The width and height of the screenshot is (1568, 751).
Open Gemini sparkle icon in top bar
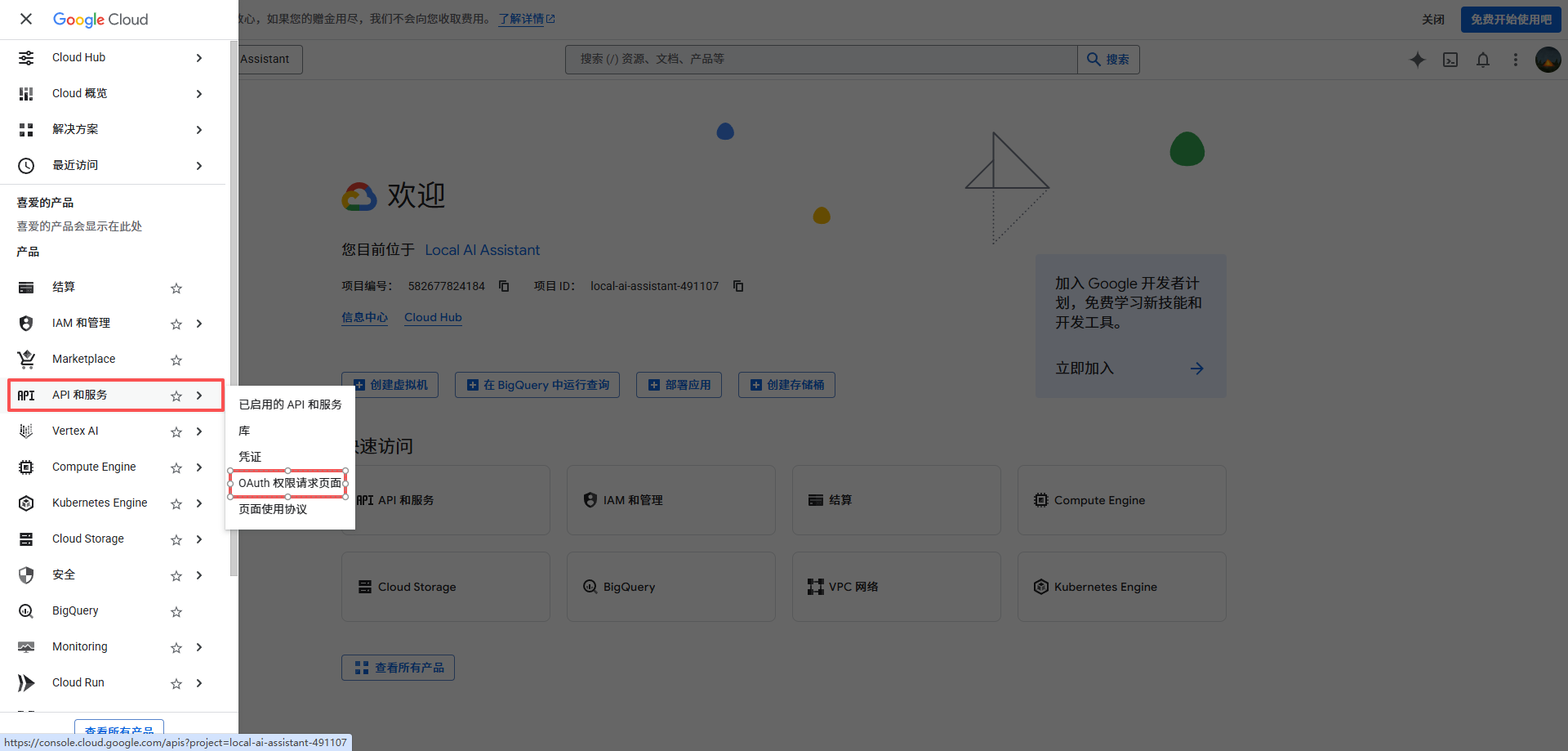pyautogui.click(x=1418, y=60)
